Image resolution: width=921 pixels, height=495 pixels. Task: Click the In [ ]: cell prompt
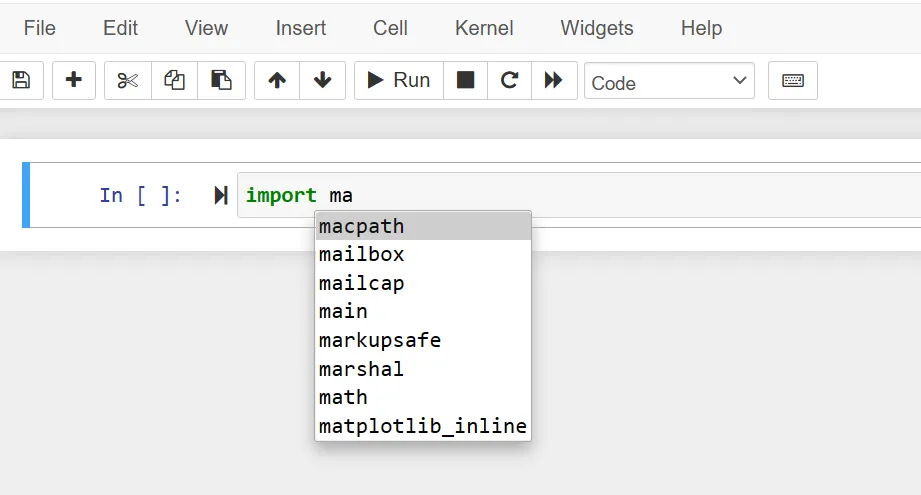click(140, 196)
